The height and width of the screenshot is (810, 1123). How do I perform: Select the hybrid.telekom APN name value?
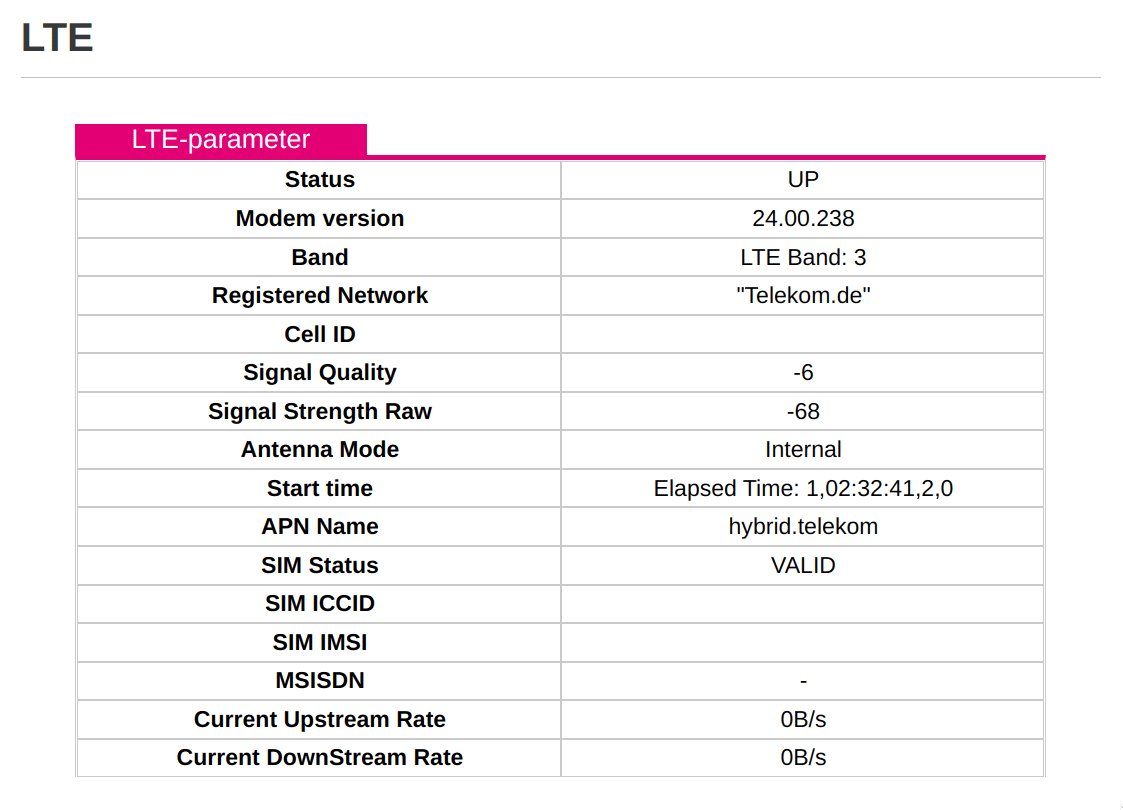point(803,527)
